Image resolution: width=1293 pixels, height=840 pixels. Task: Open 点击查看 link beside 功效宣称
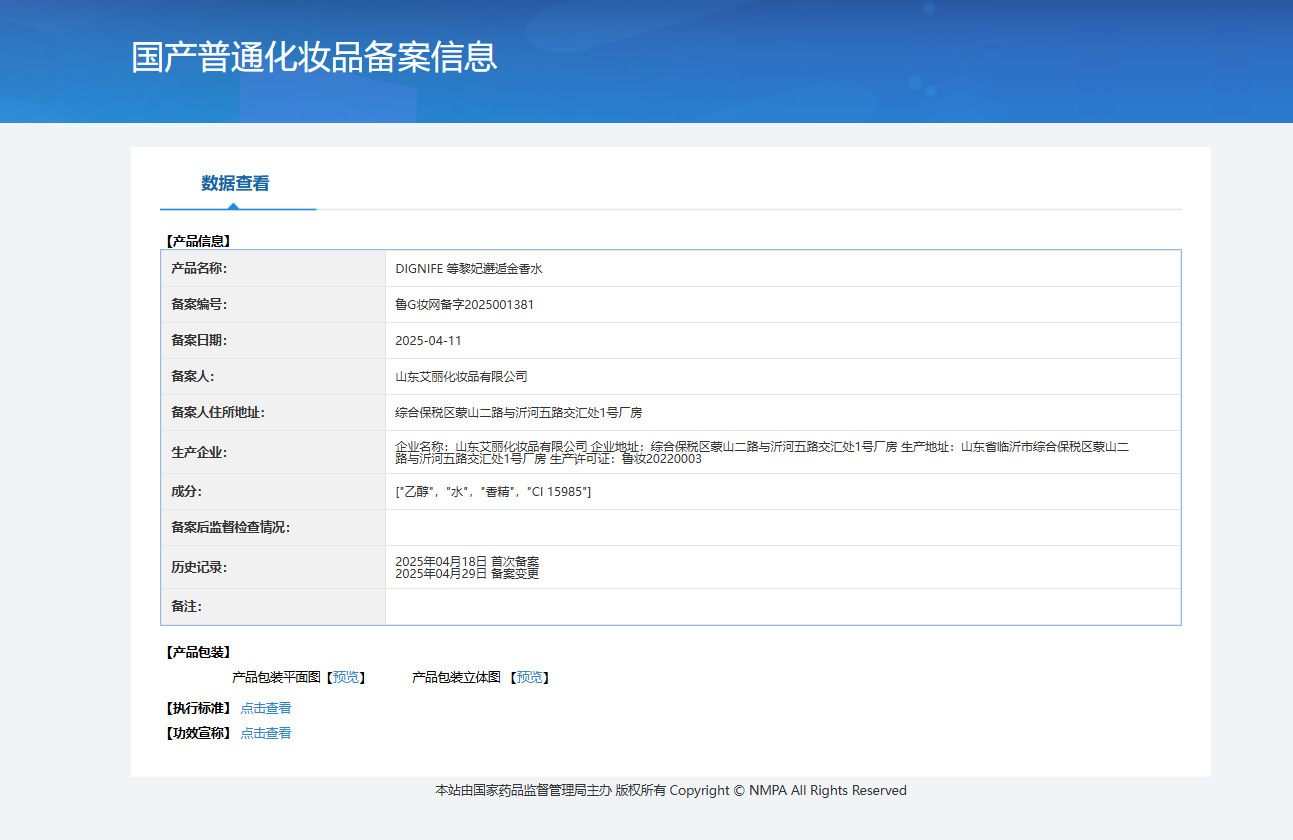[x=266, y=733]
